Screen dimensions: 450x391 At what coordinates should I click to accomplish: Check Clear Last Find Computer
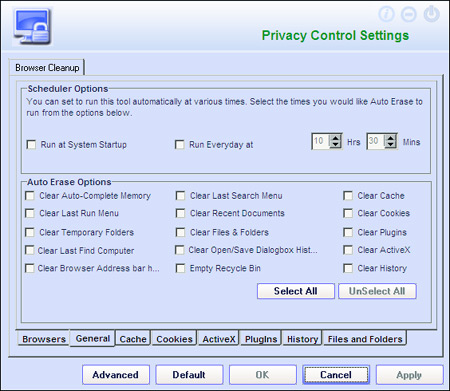(30, 250)
